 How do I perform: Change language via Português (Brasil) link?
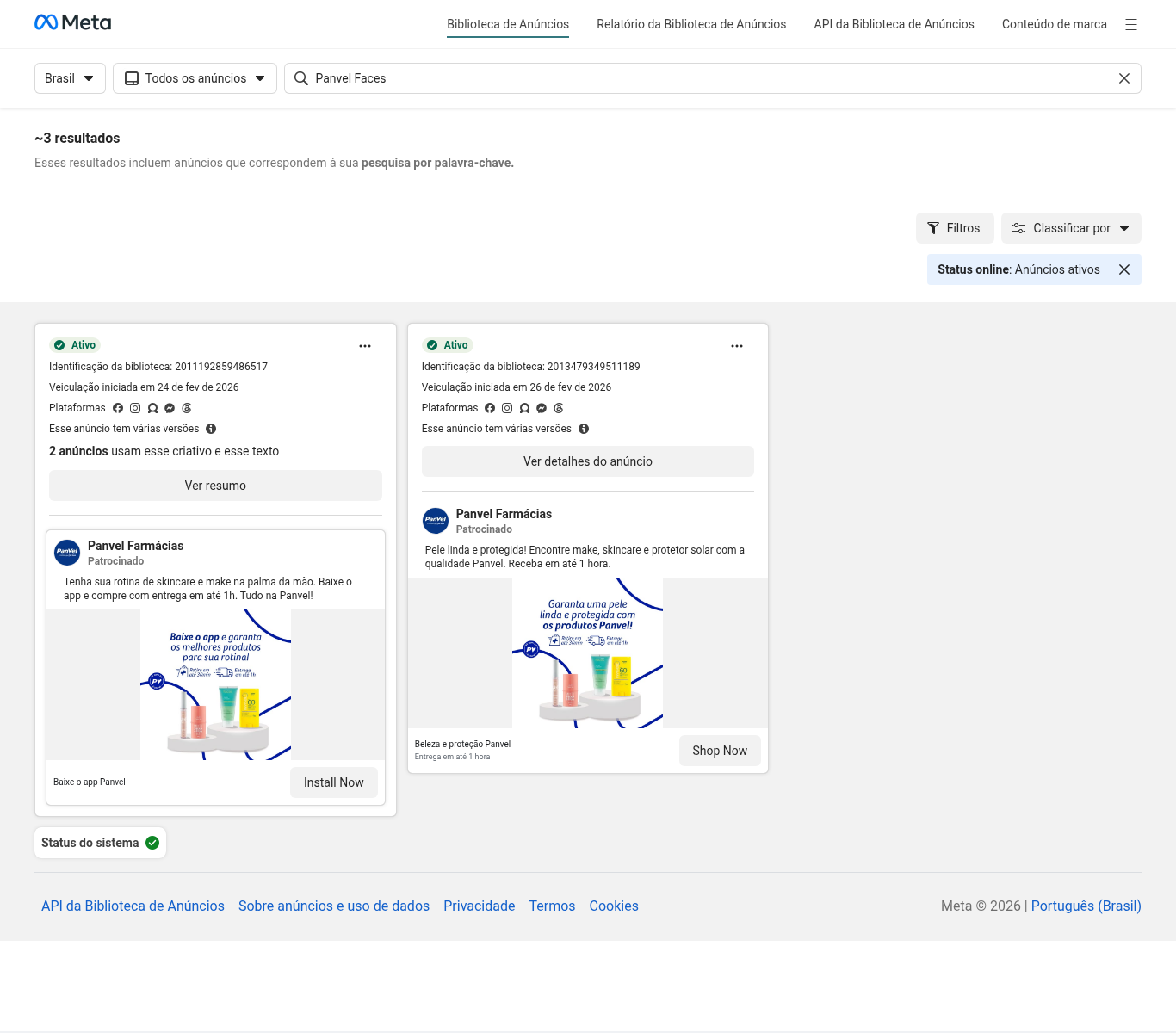[x=1086, y=906]
